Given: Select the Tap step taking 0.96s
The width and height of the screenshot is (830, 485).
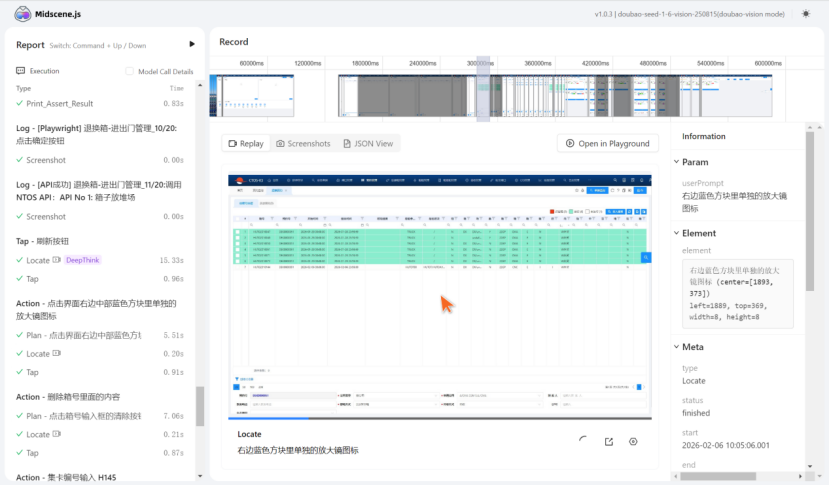Looking at the screenshot, I should 100,279.
